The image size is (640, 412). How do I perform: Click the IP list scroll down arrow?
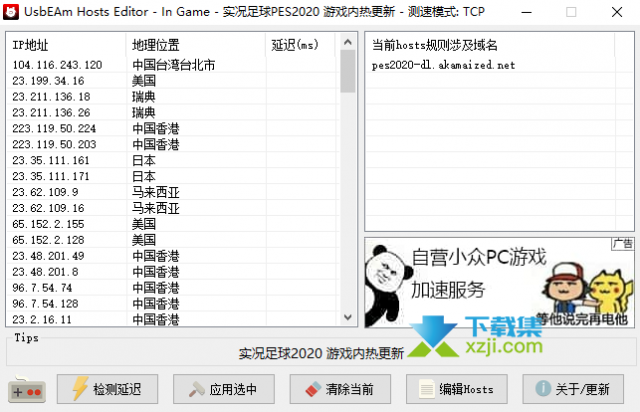[x=348, y=317]
